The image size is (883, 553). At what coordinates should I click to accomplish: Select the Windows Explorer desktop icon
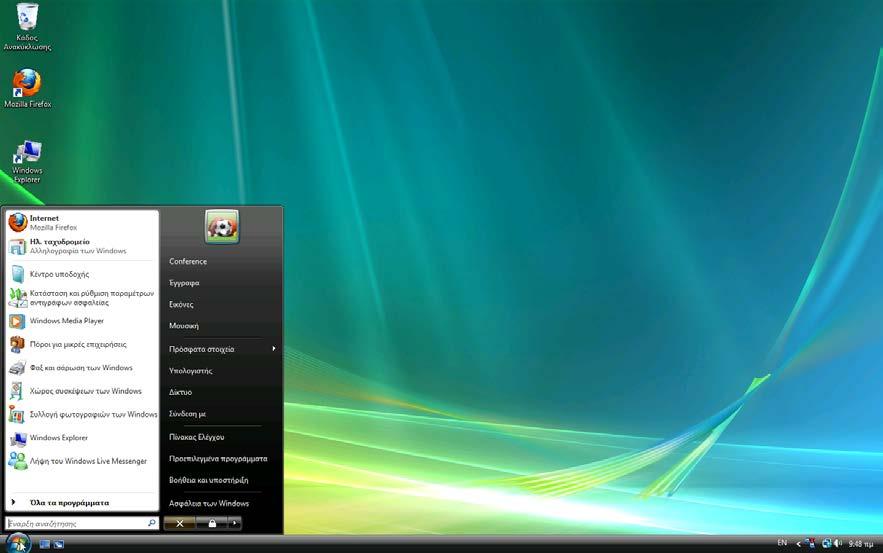pyautogui.click(x=27, y=162)
